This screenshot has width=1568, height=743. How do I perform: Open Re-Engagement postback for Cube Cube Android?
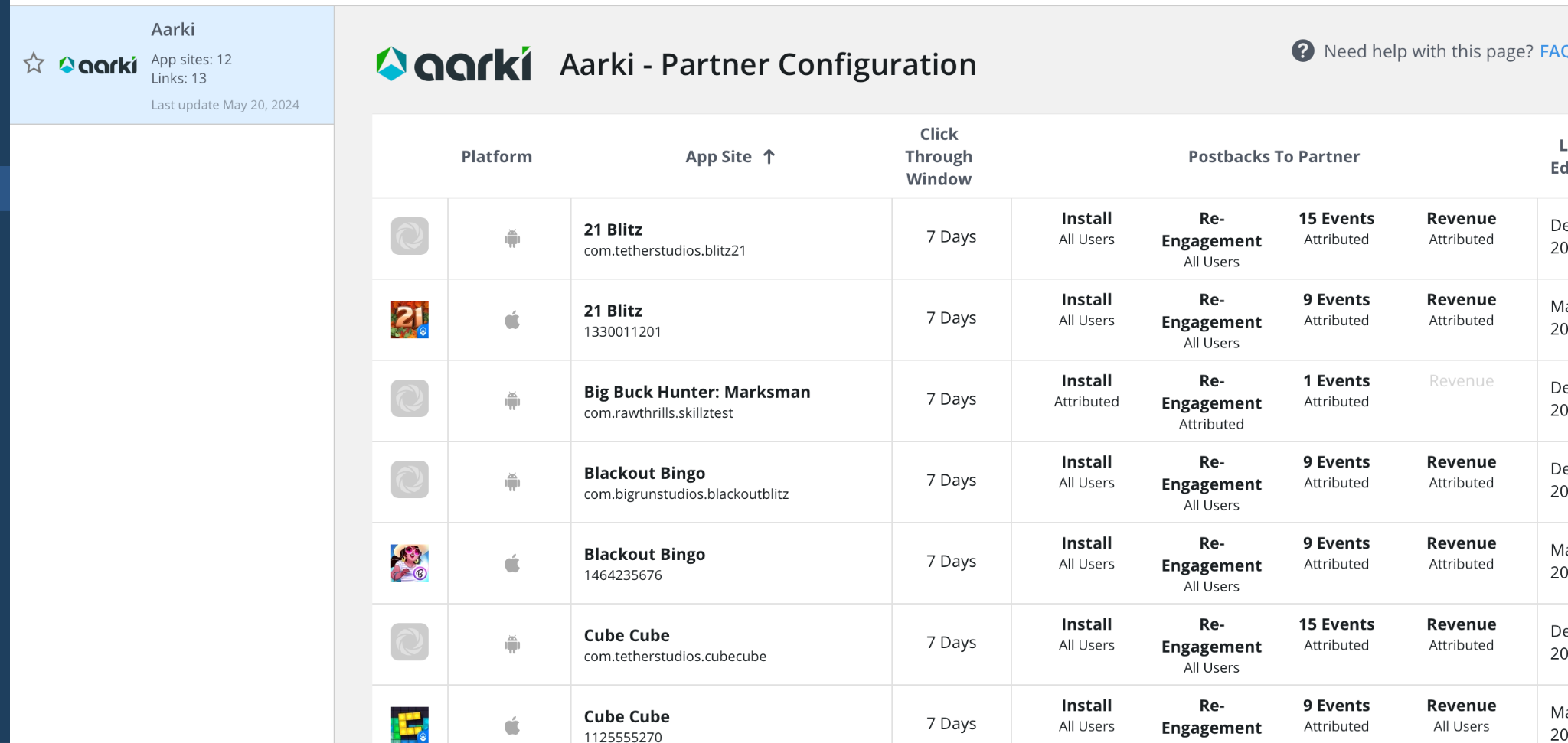[x=1210, y=645]
